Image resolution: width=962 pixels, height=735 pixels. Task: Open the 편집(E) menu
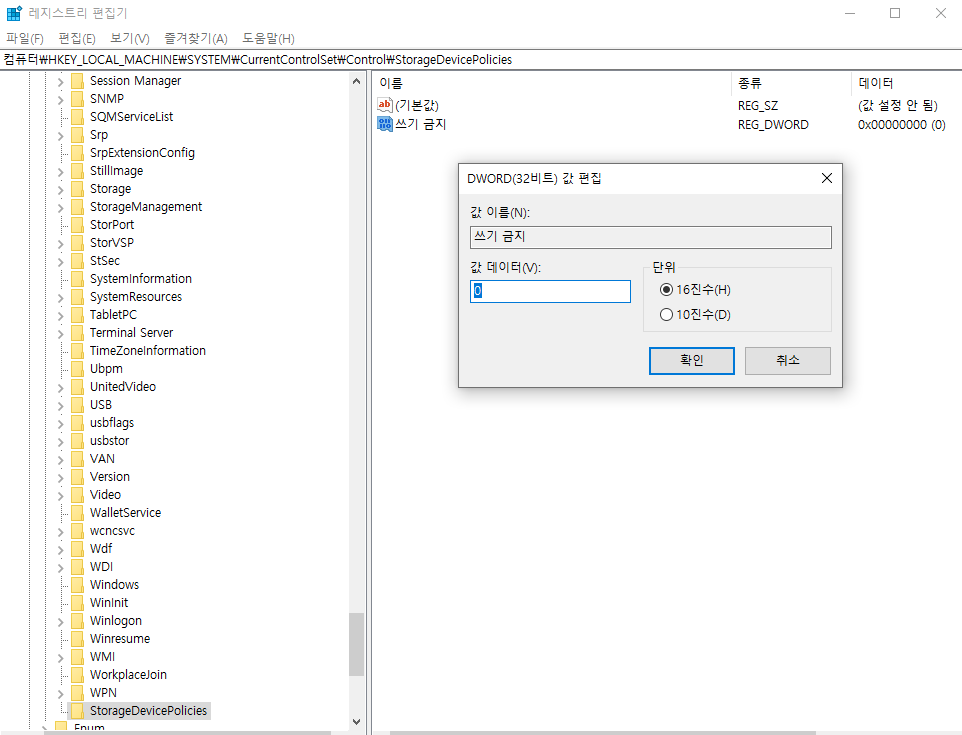[77, 39]
